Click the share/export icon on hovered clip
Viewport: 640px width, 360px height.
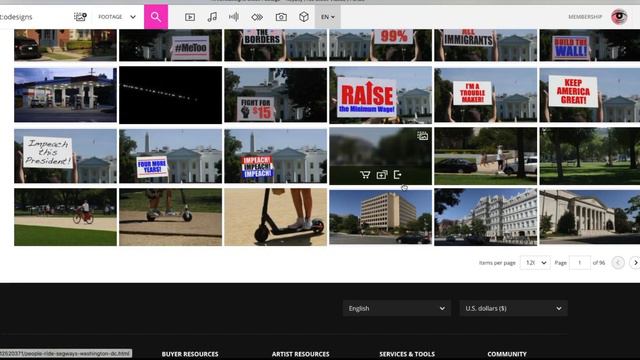click(398, 175)
